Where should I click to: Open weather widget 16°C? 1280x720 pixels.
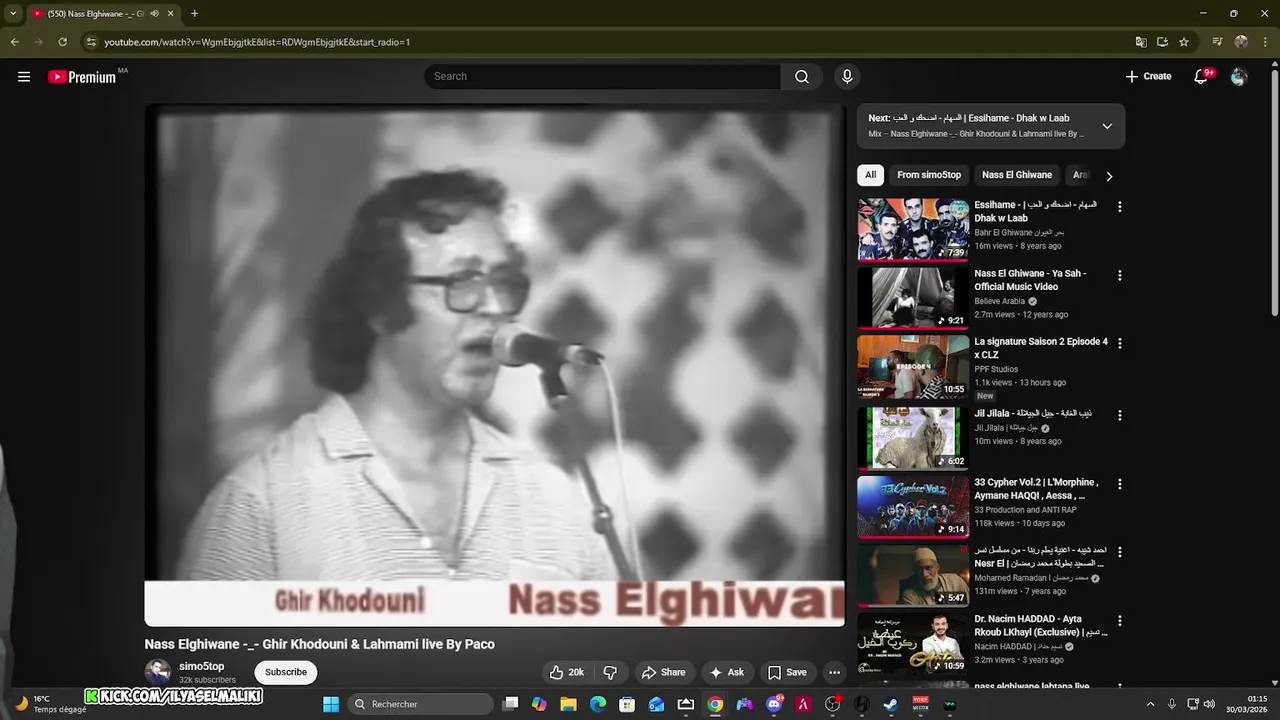(50, 704)
